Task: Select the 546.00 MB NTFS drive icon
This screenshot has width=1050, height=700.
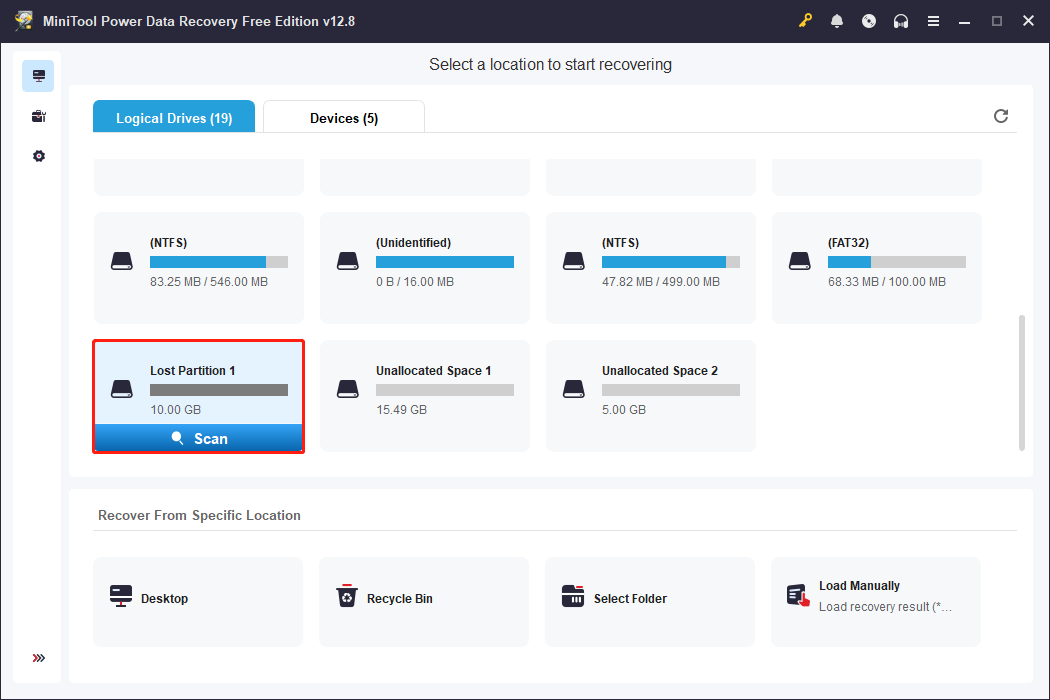Action: [x=121, y=261]
